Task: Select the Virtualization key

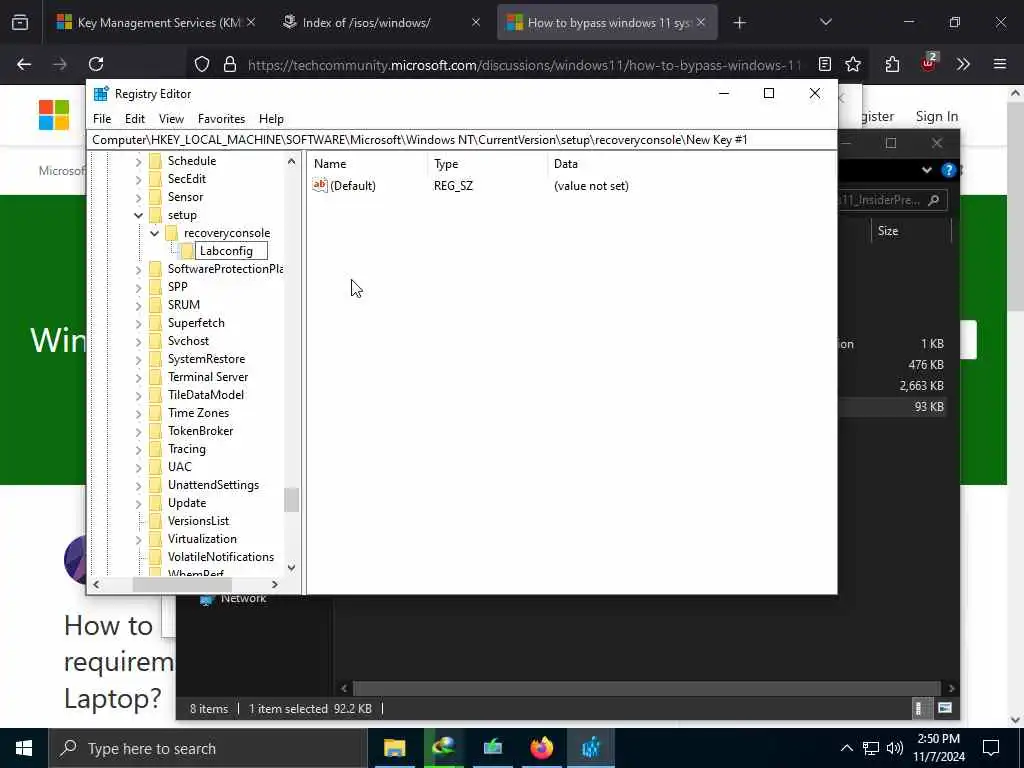Action: click(x=202, y=539)
